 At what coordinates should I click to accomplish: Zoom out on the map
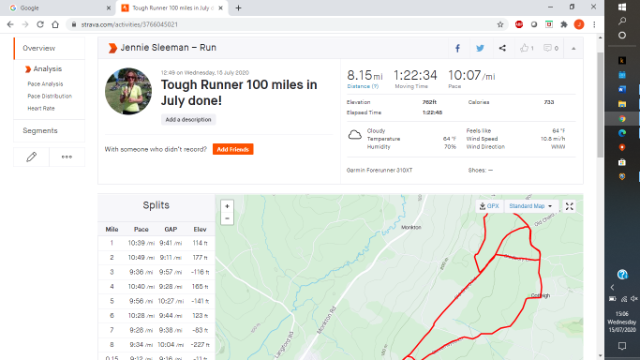click(227, 218)
